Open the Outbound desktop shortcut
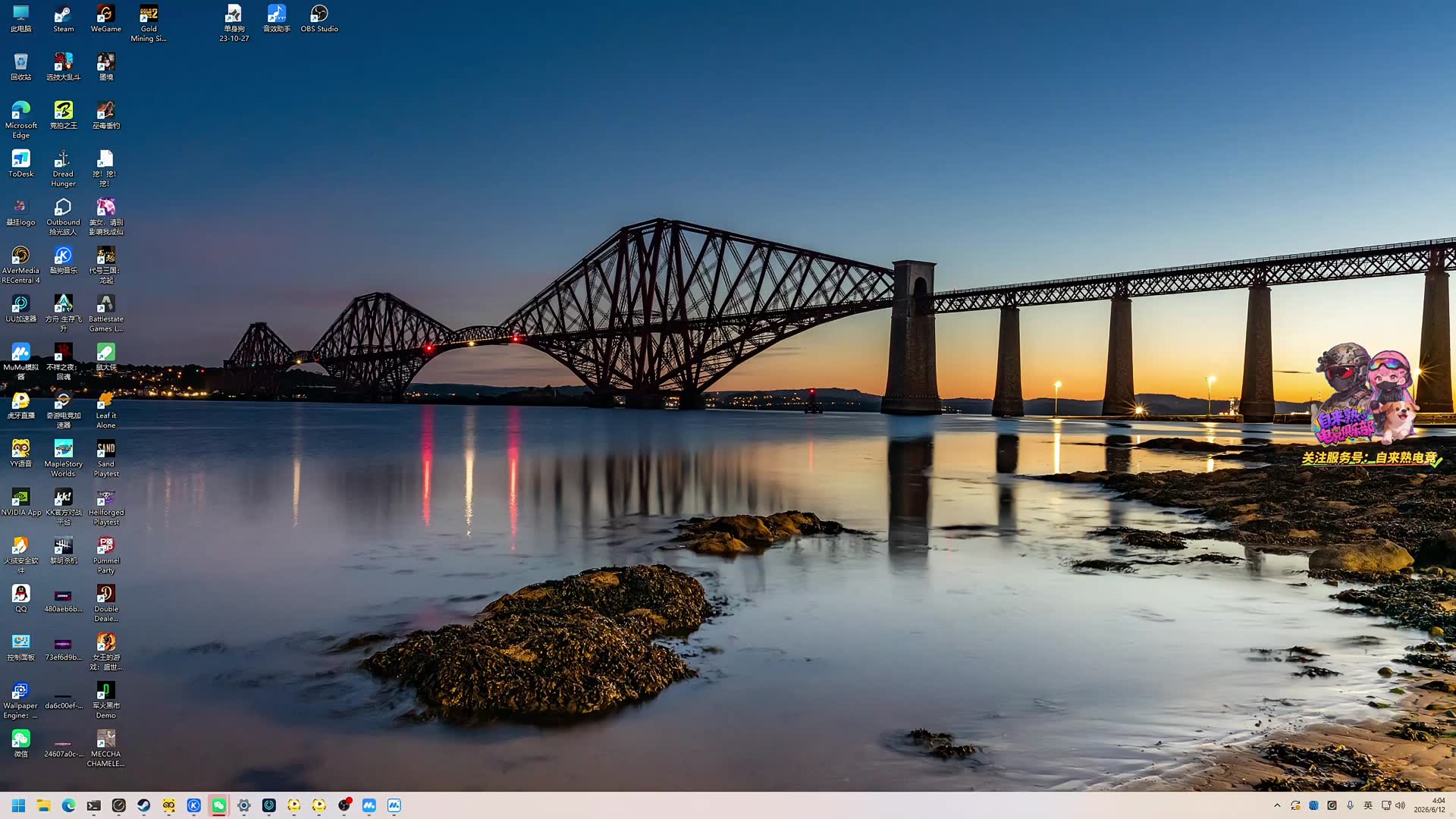The width and height of the screenshot is (1456, 819). (x=64, y=217)
